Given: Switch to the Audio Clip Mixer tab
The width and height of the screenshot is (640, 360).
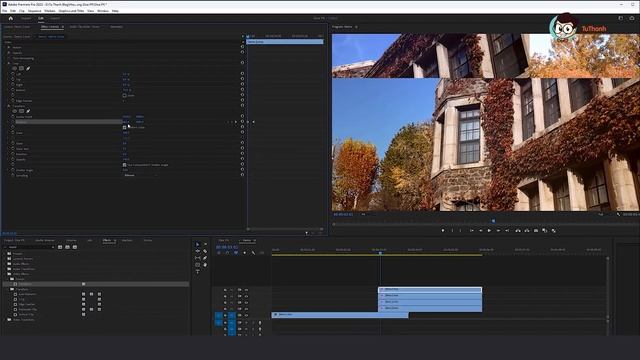Looking at the screenshot, I should [84, 27].
